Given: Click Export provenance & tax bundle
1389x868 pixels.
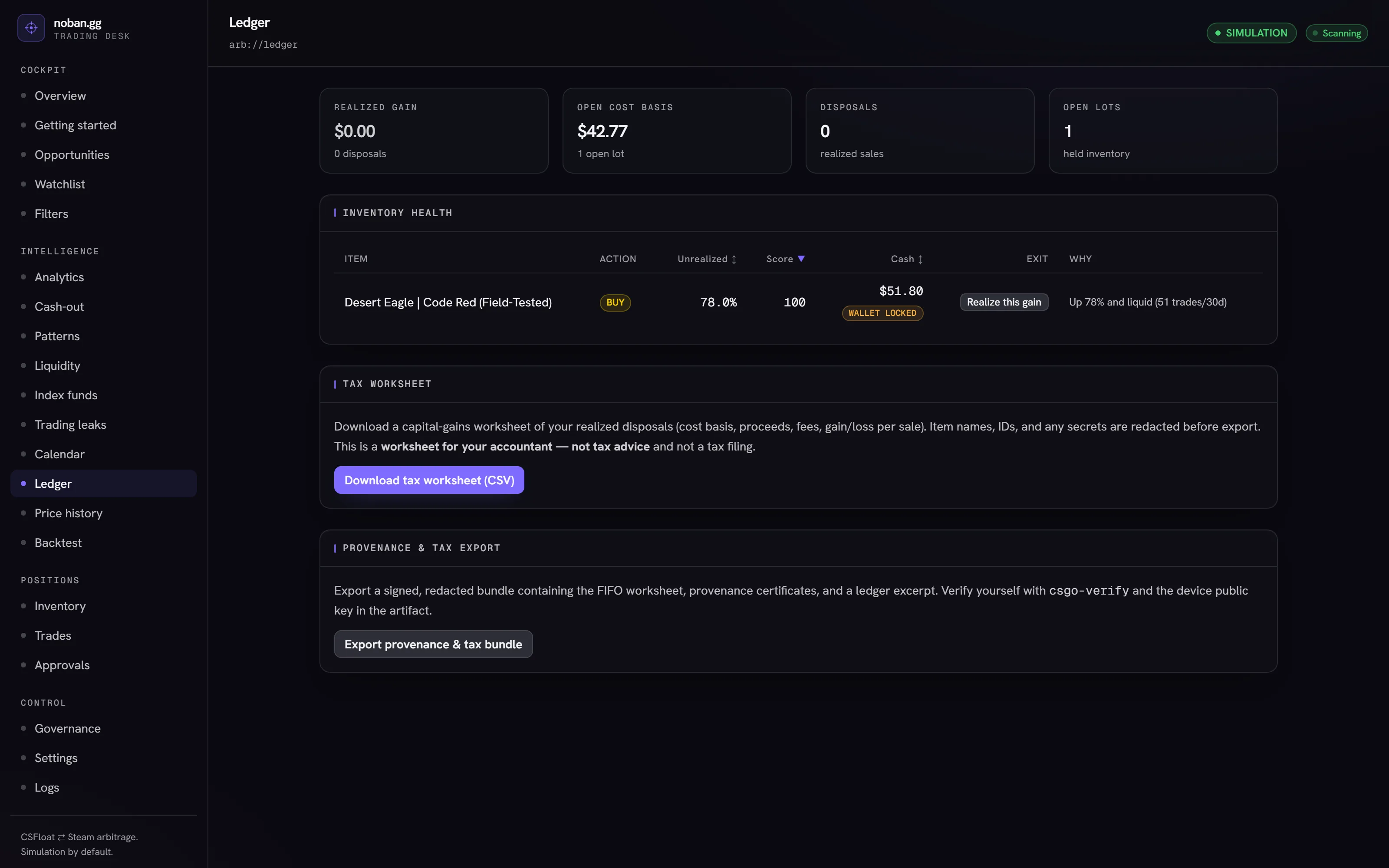Looking at the screenshot, I should (x=433, y=644).
